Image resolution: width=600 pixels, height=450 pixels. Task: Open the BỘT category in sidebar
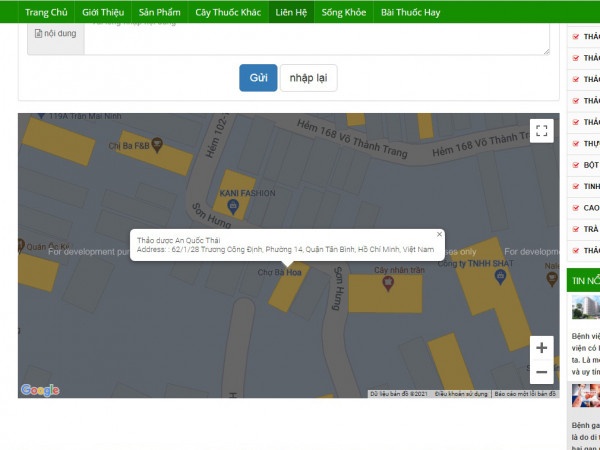590,164
